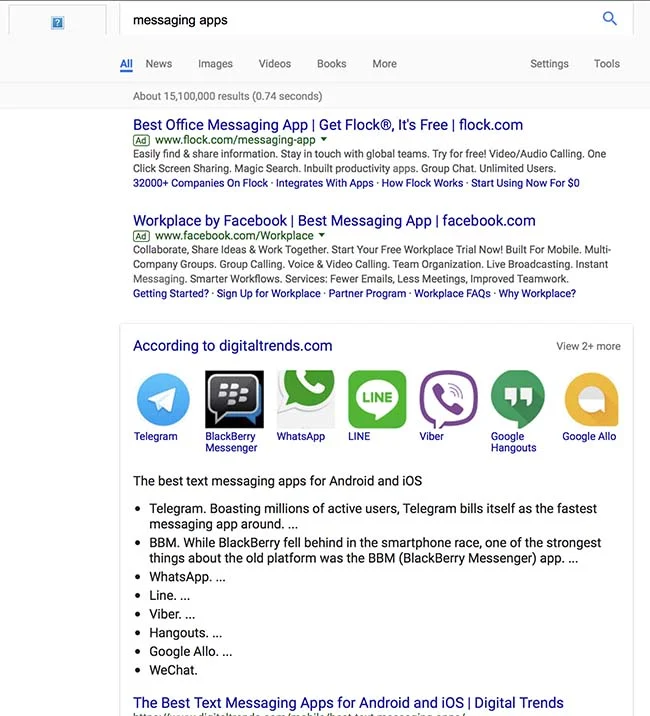Switch to the Videos tab
650x716 pixels.
(275, 64)
